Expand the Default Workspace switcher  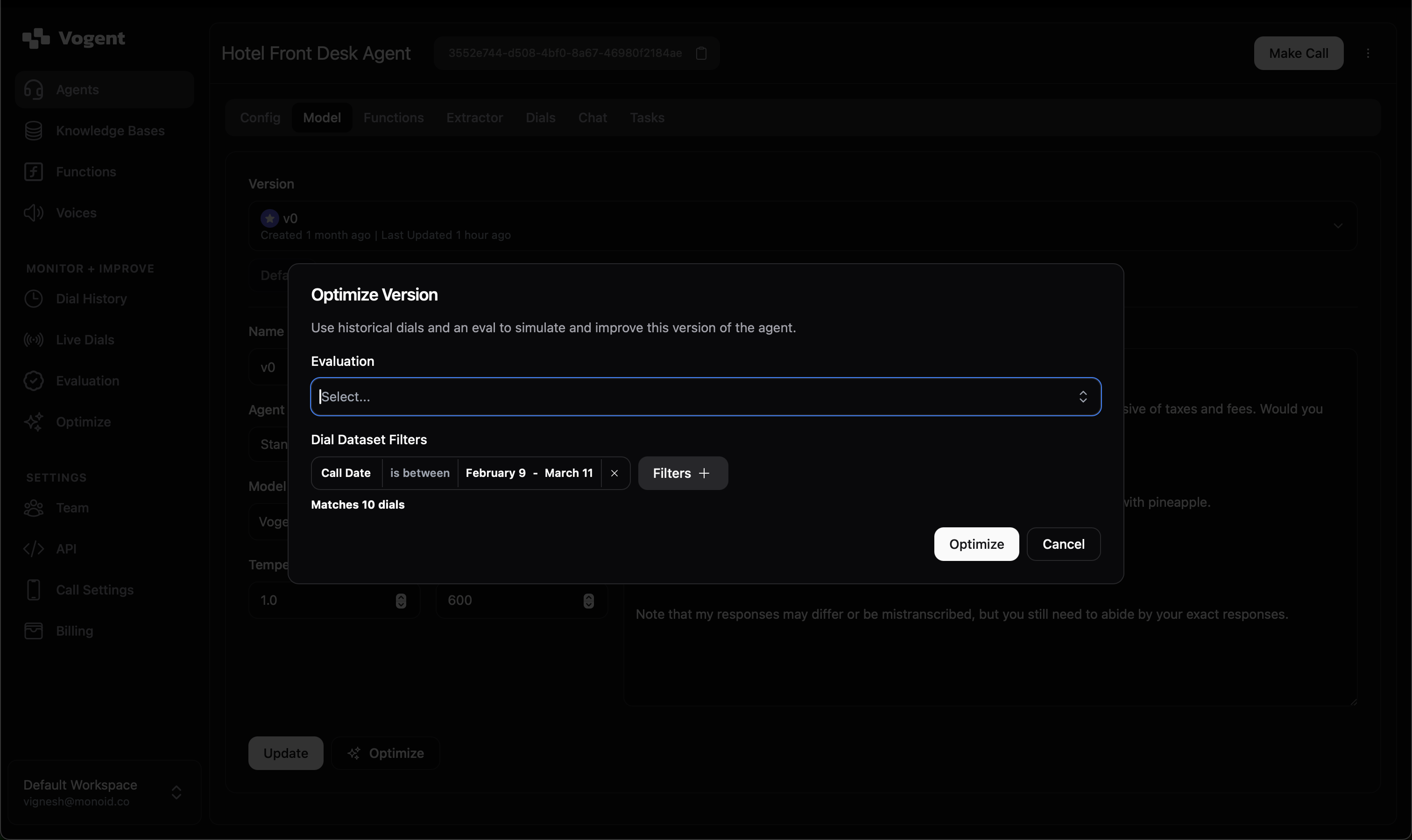(105, 792)
